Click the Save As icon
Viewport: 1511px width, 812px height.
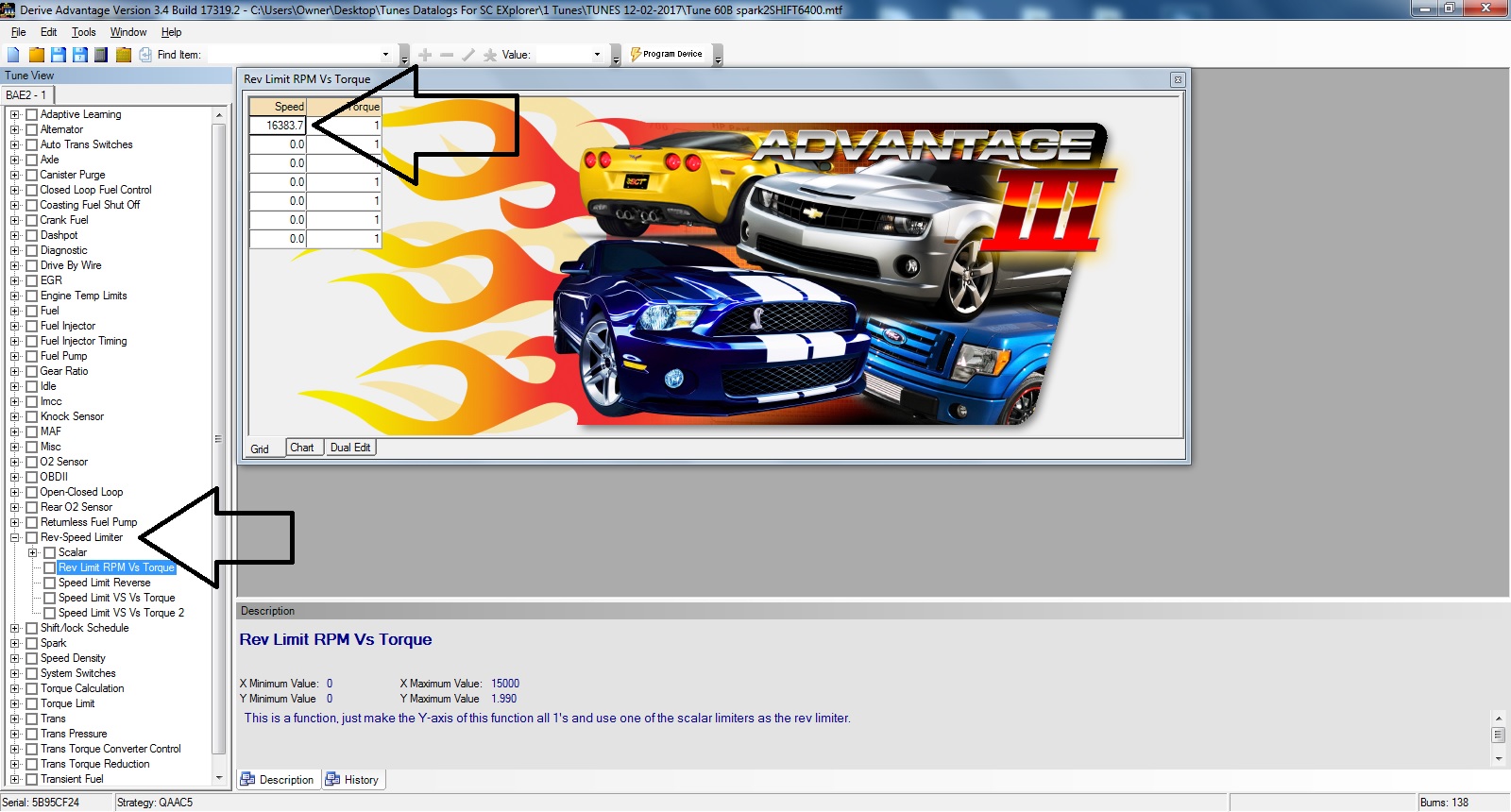pyautogui.click(x=79, y=55)
